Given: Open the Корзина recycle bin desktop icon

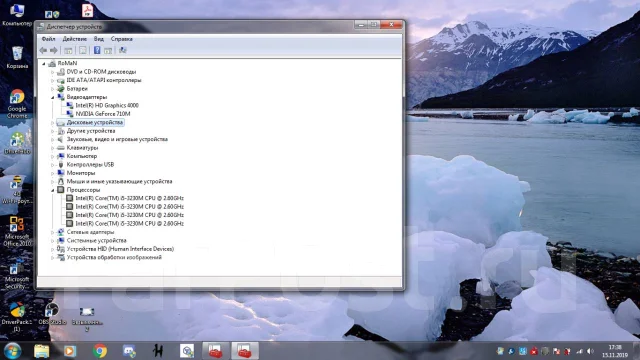Looking at the screenshot, I should [17, 57].
